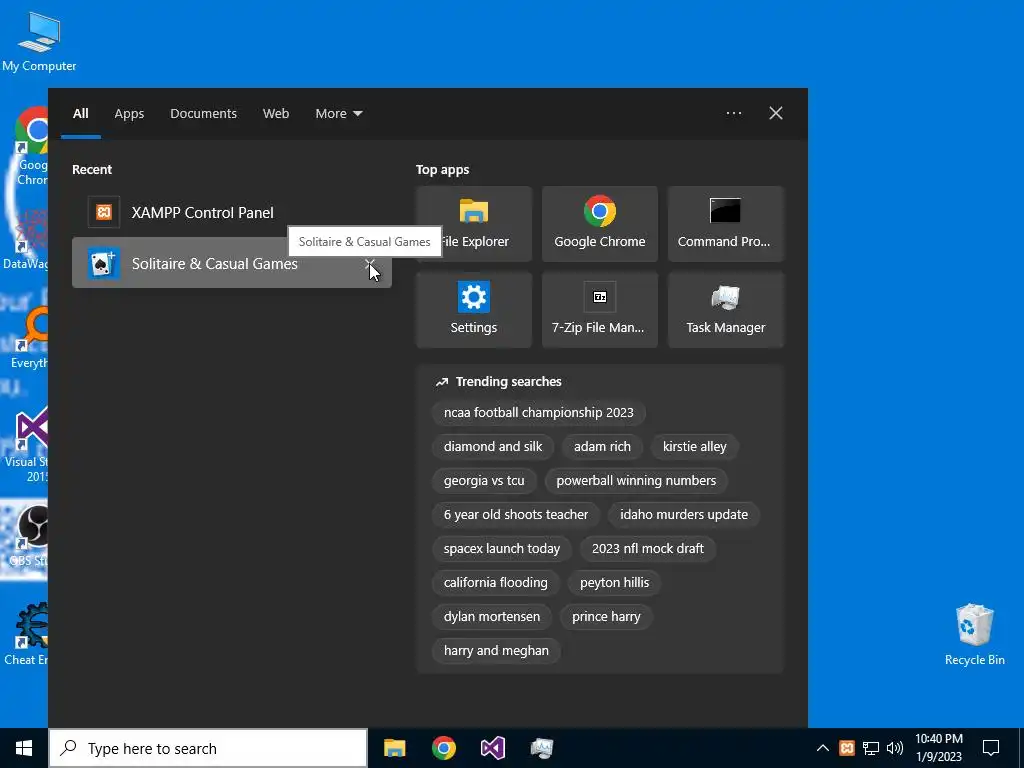Image resolution: width=1024 pixels, height=768 pixels.
Task: Launch Task Manager top app tile
Action: (725, 310)
